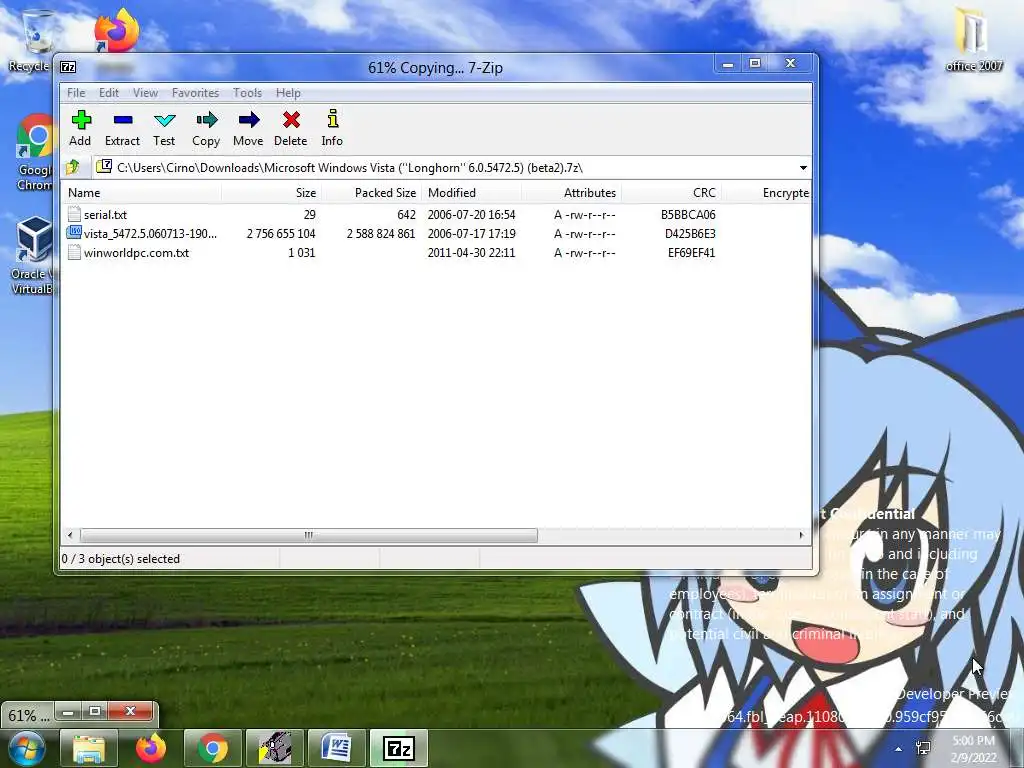The height and width of the screenshot is (768, 1024).
Task: Sort by the Modified column header
Action: [x=472, y=193]
